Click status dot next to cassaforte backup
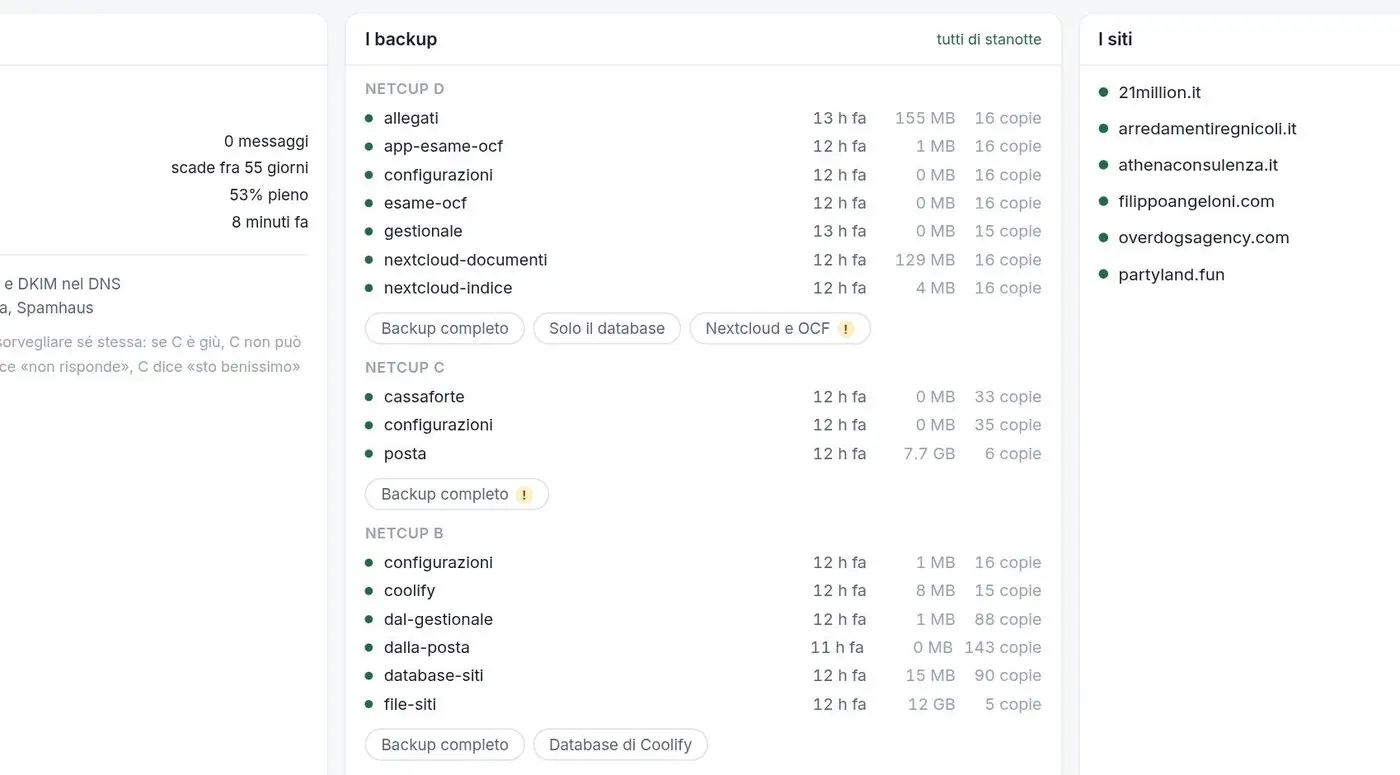 point(369,397)
